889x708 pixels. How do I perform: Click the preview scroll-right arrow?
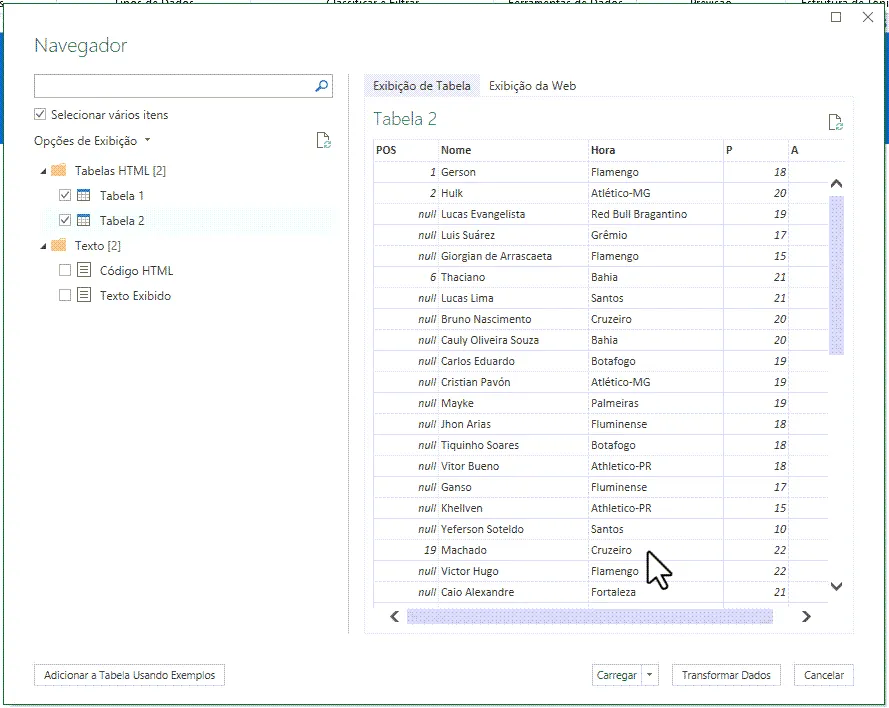click(806, 616)
